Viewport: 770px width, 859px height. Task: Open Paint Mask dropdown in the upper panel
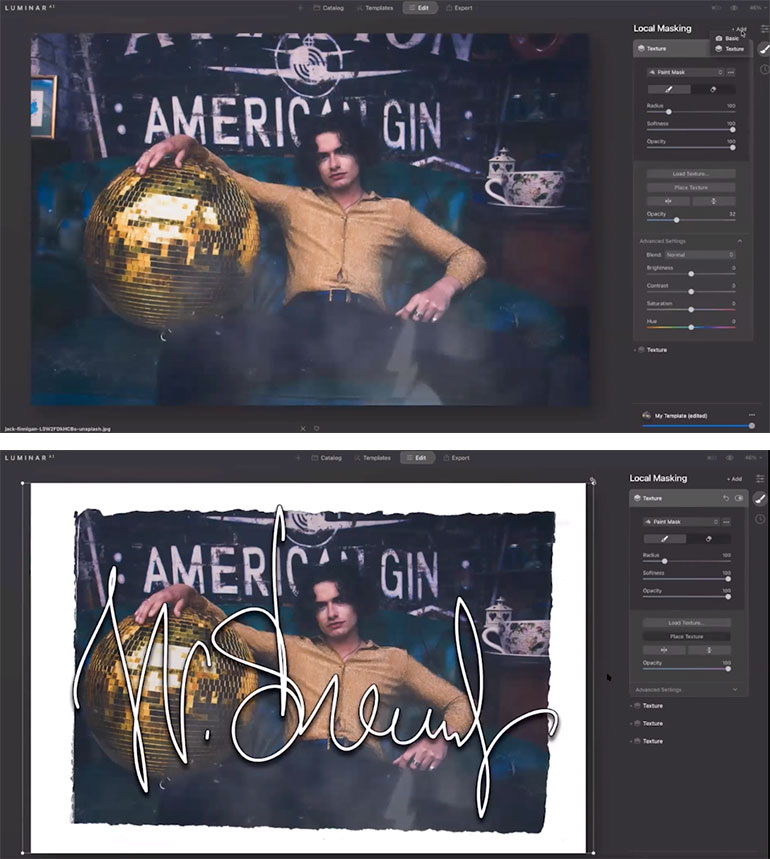[684, 72]
